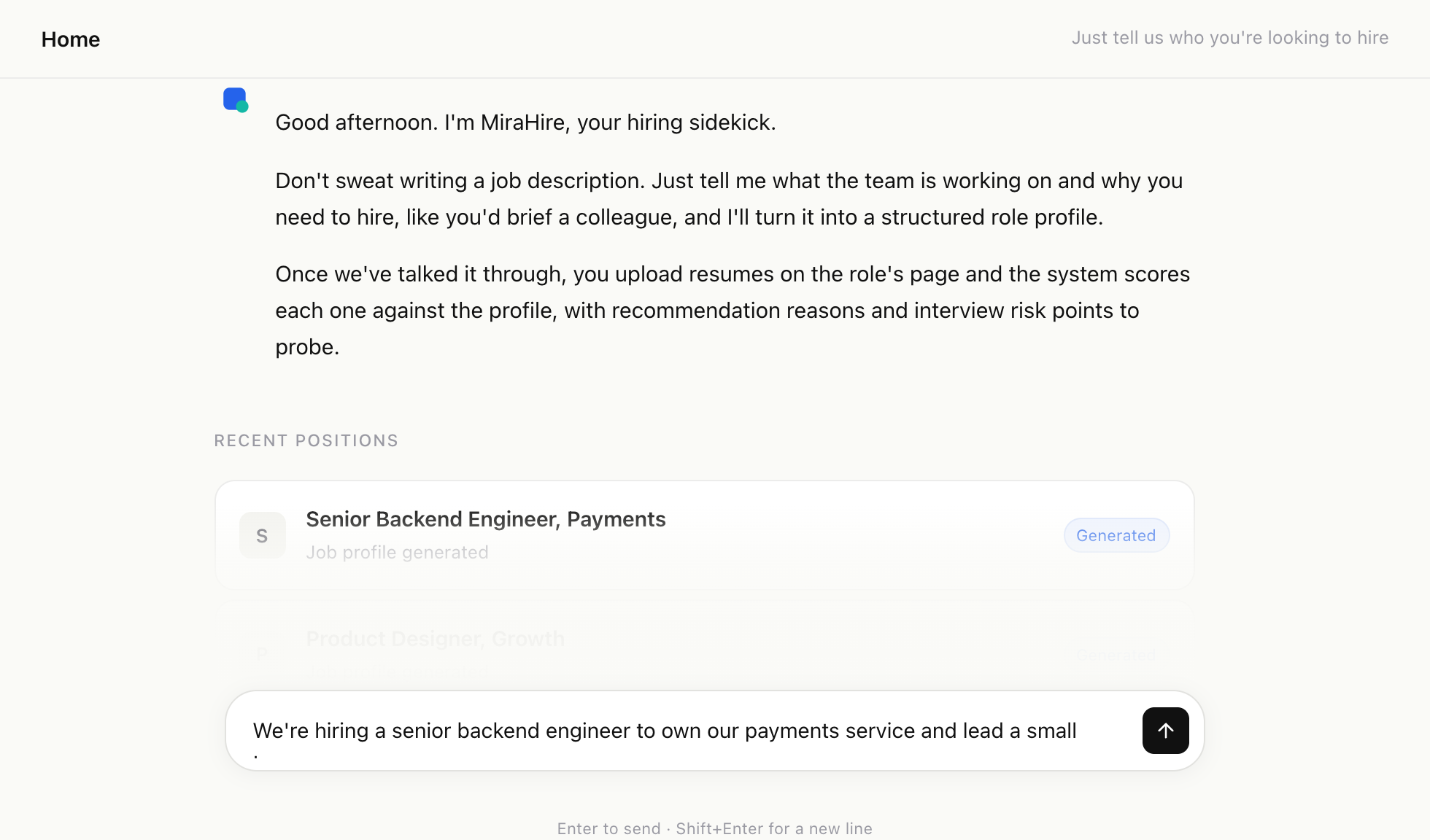Select the S initial tile for Senior Backend Engineer
Viewport: 1430px width, 840px height.
262,535
